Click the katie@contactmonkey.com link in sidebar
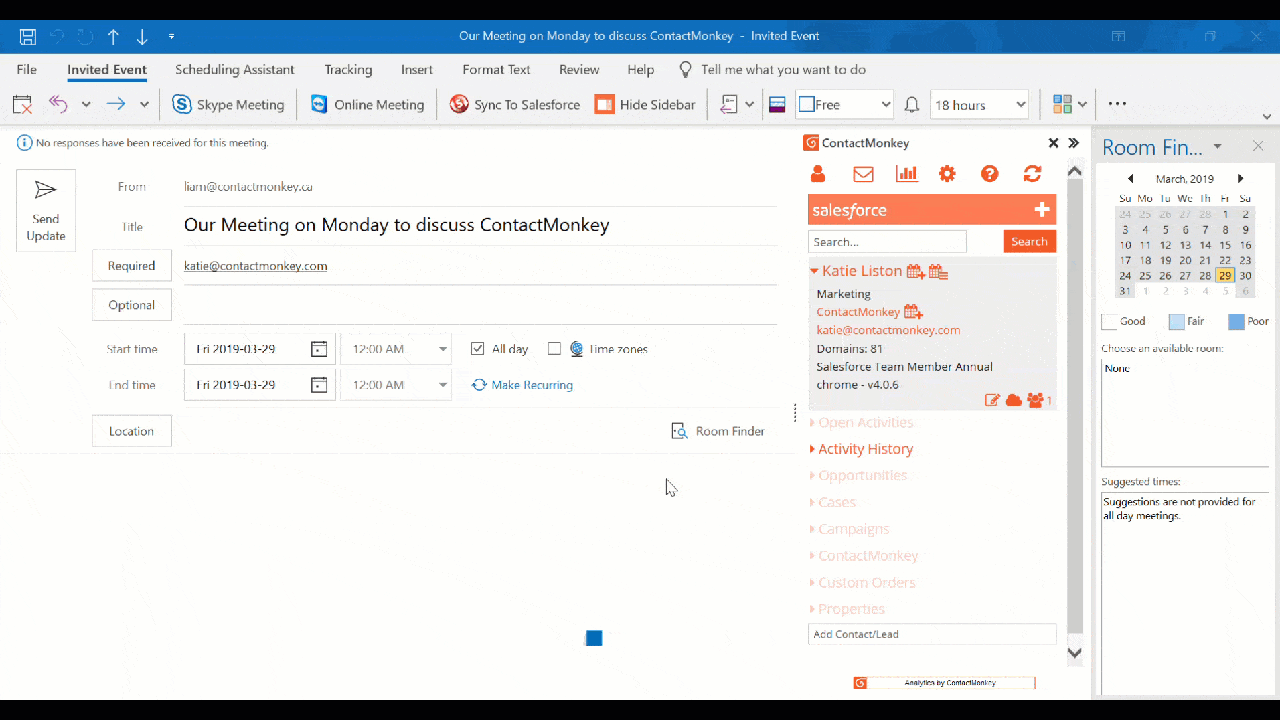Image resolution: width=1280 pixels, height=720 pixels. (x=888, y=330)
